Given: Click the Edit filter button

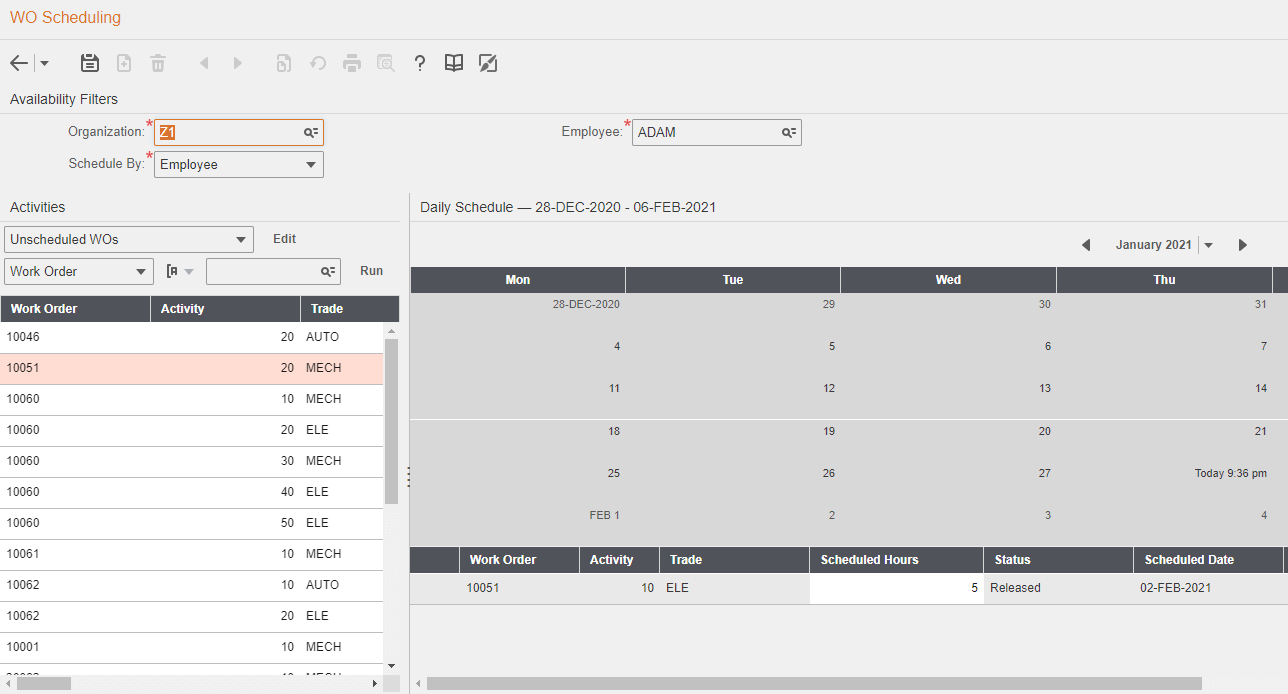Looking at the screenshot, I should pyautogui.click(x=285, y=239).
